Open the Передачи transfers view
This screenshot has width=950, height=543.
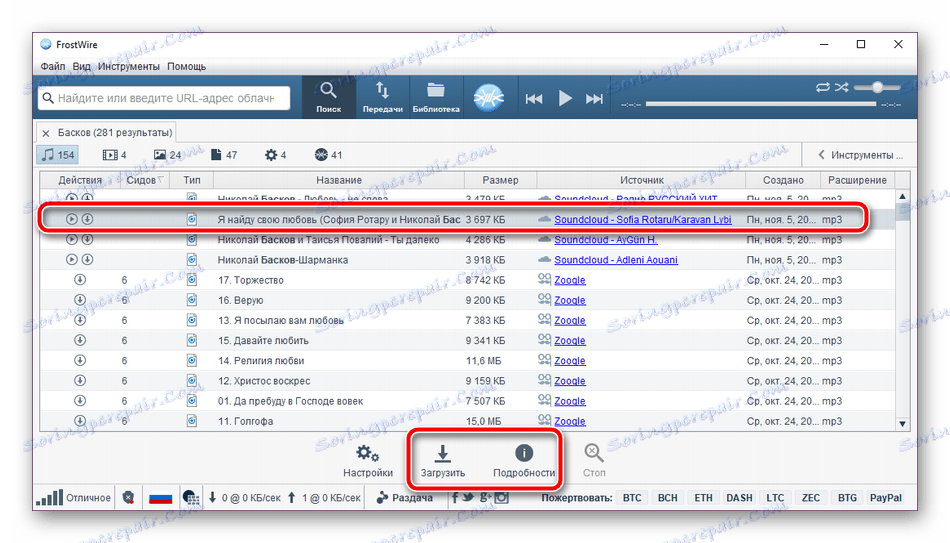(x=382, y=97)
